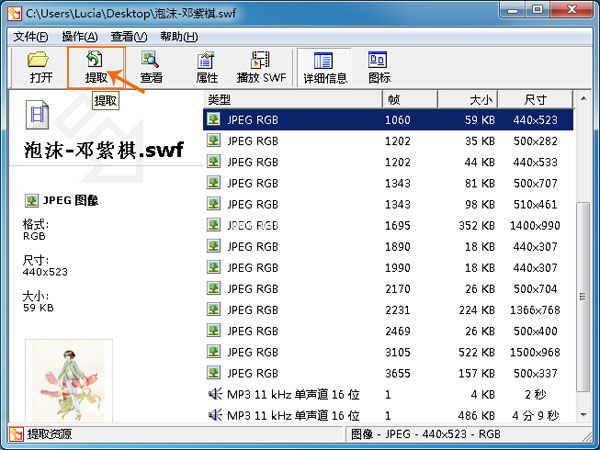The width and height of the screenshot is (600, 450).
Task: Click the 2 秒 duration cell
Action: (x=535, y=394)
